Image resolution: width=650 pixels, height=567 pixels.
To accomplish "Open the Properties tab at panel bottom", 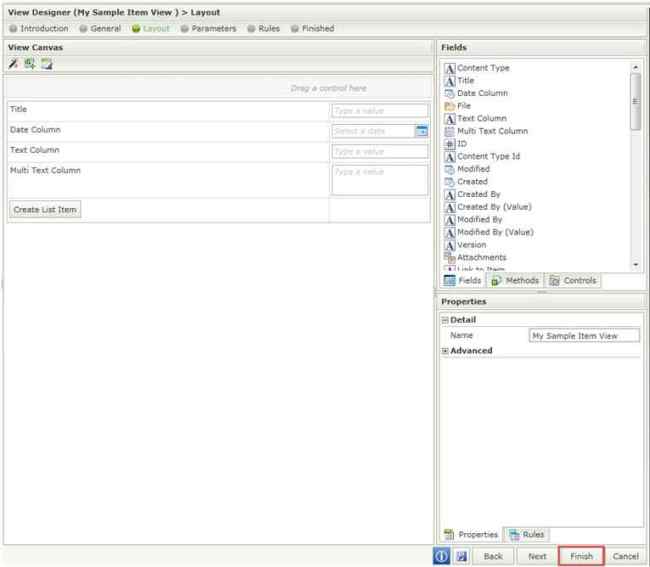I will coord(471,534).
